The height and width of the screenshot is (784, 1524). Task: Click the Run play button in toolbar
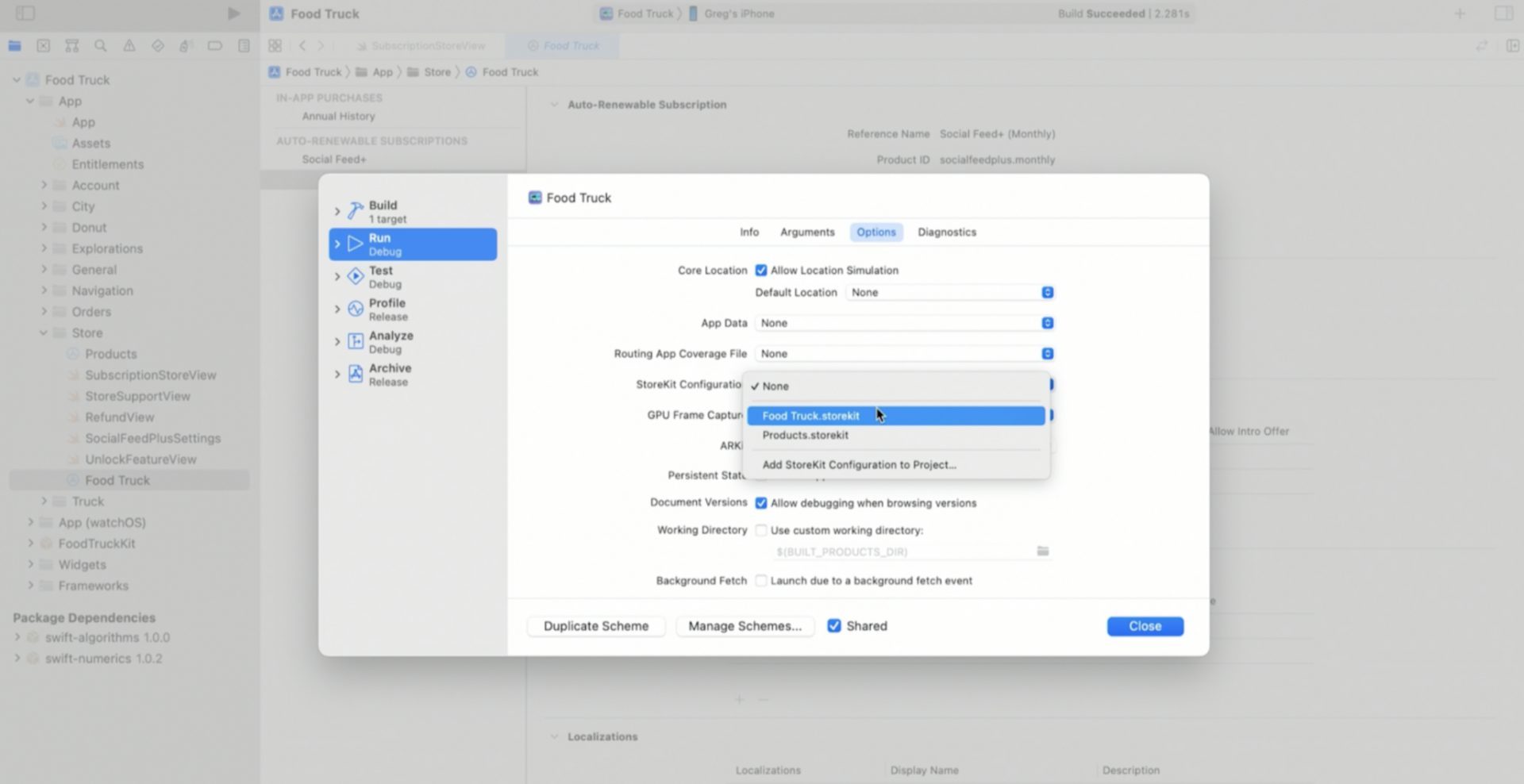233,13
